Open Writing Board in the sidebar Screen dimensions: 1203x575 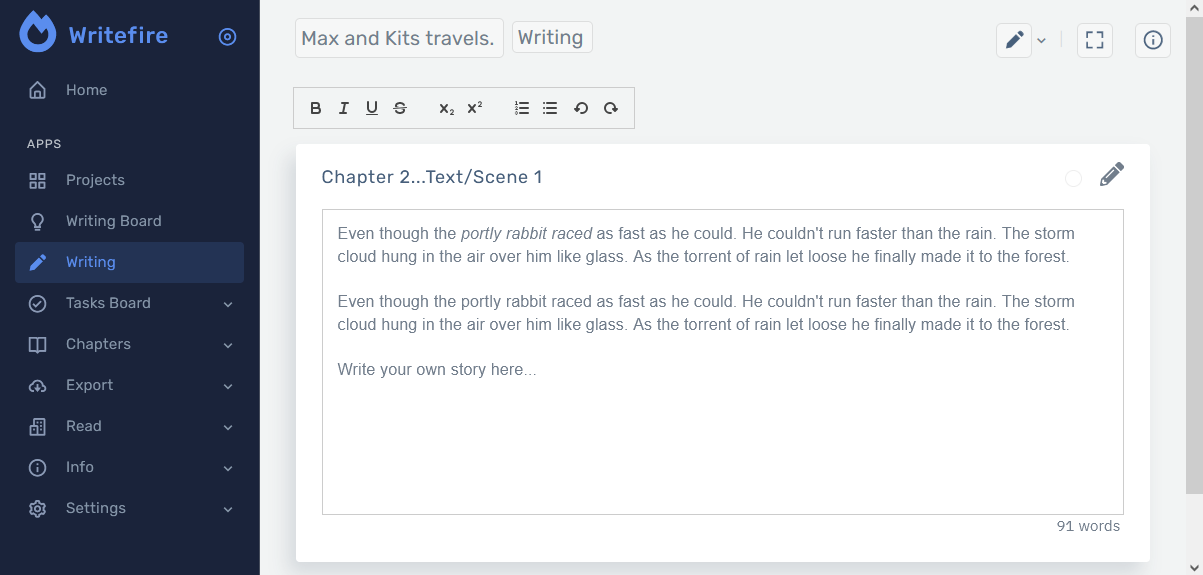coord(113,221)
